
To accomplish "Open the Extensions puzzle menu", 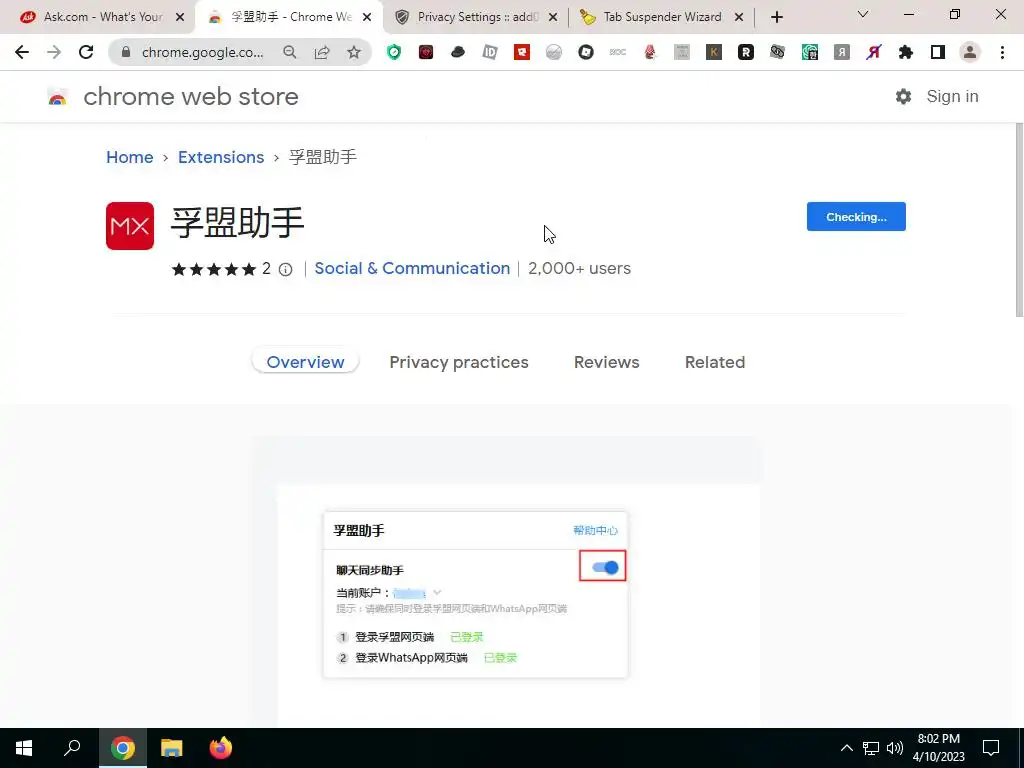I will (x=906, y=52).
